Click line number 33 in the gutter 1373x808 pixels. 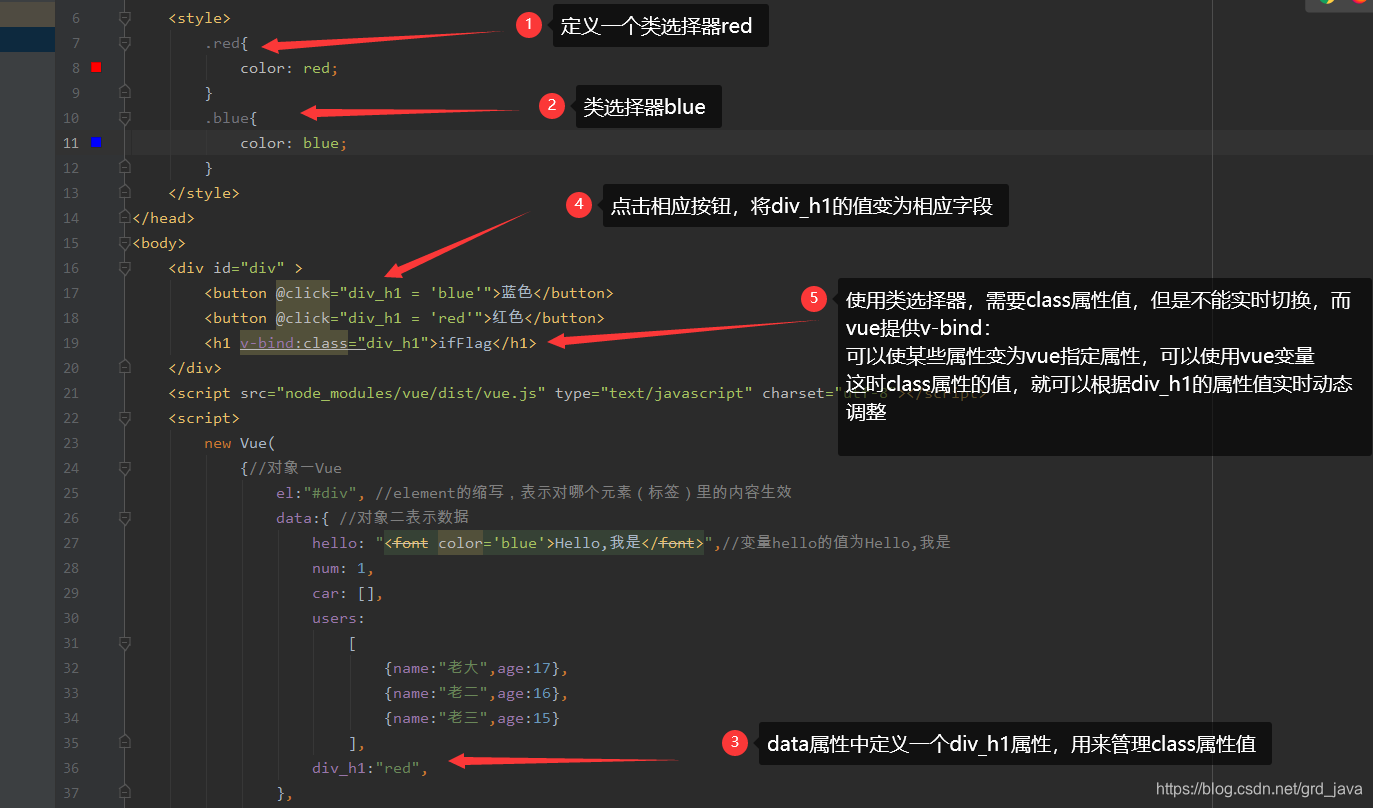click(70, 693)
